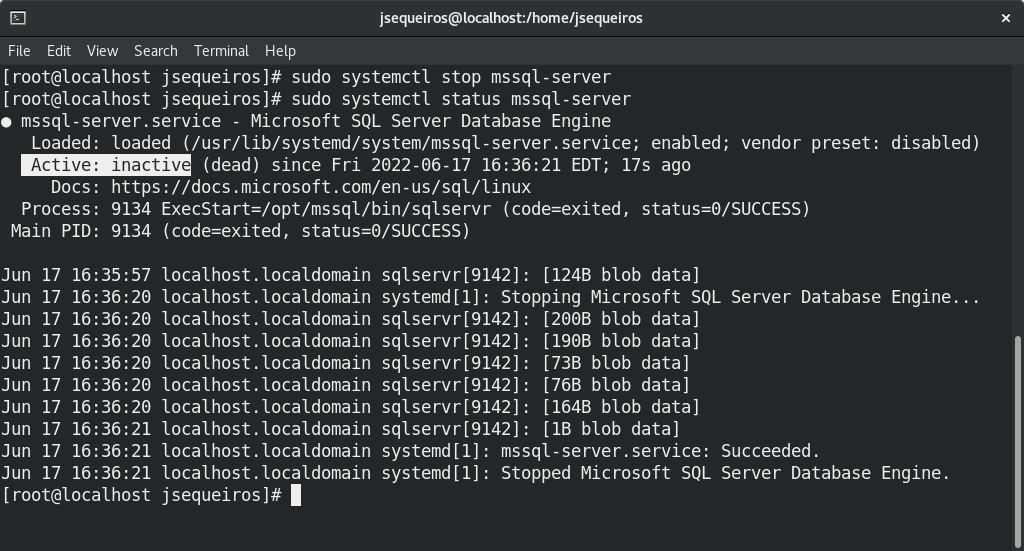Open the Search menu

point(155,51)
